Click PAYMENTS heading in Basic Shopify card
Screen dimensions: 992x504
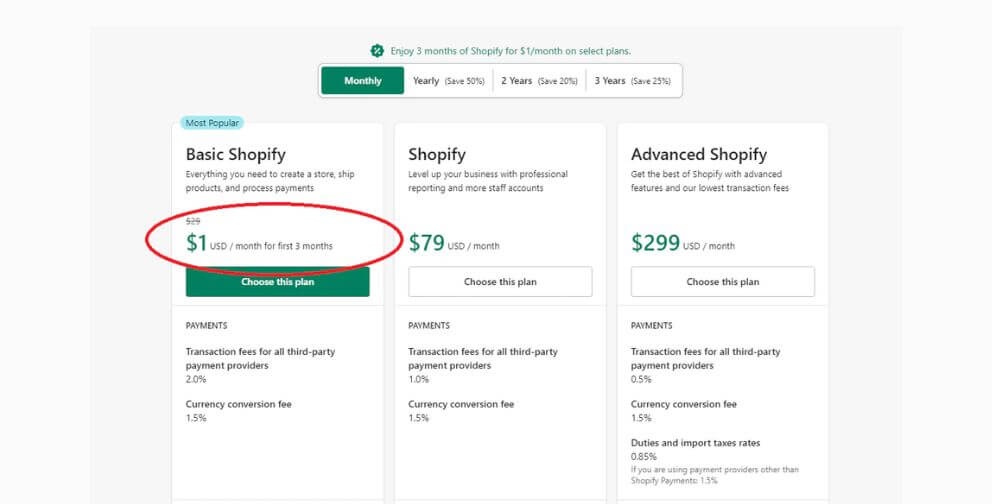click(x=206, y=326)
